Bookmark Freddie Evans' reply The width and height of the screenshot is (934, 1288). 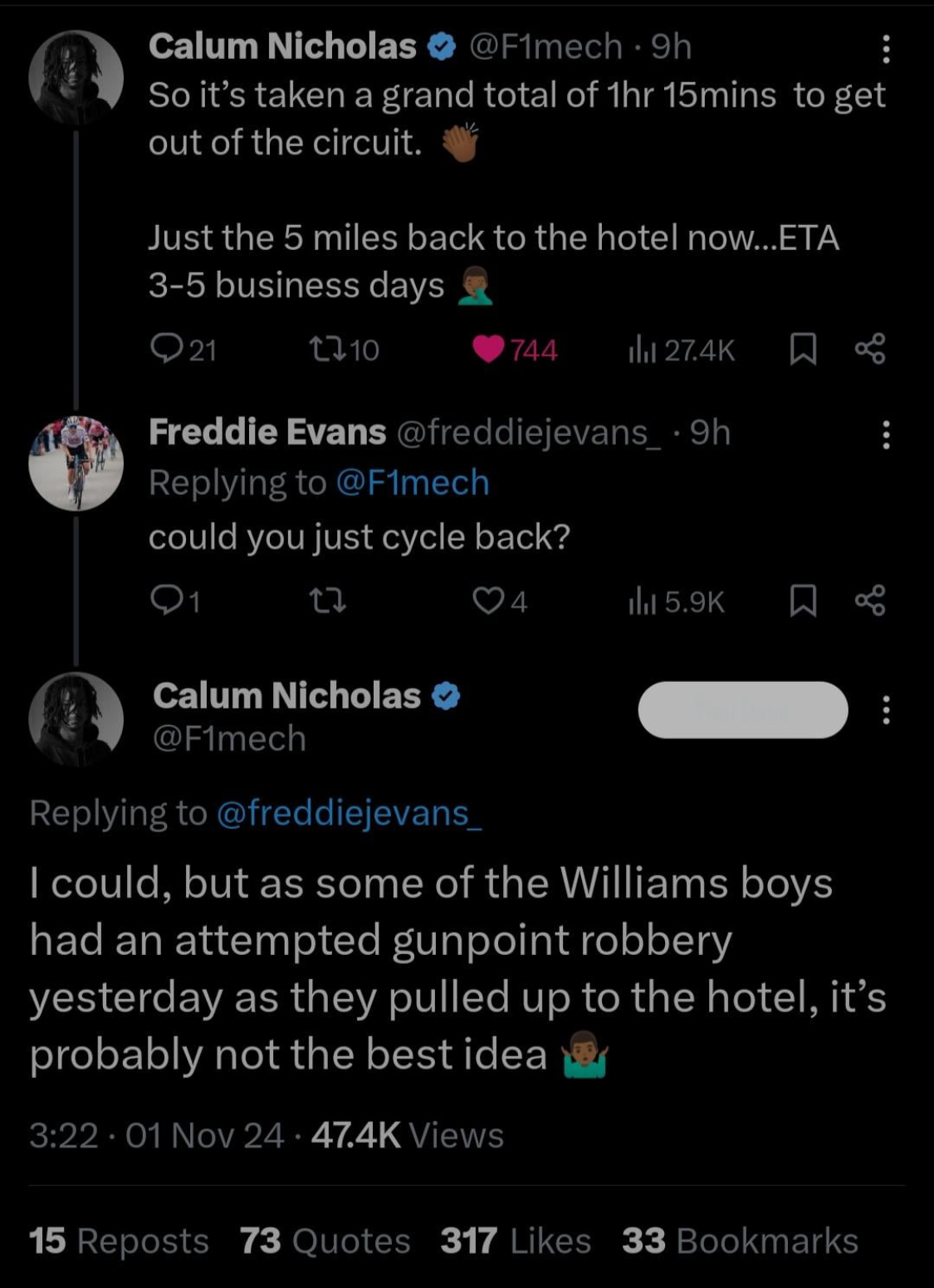click(x=802, y=600)
